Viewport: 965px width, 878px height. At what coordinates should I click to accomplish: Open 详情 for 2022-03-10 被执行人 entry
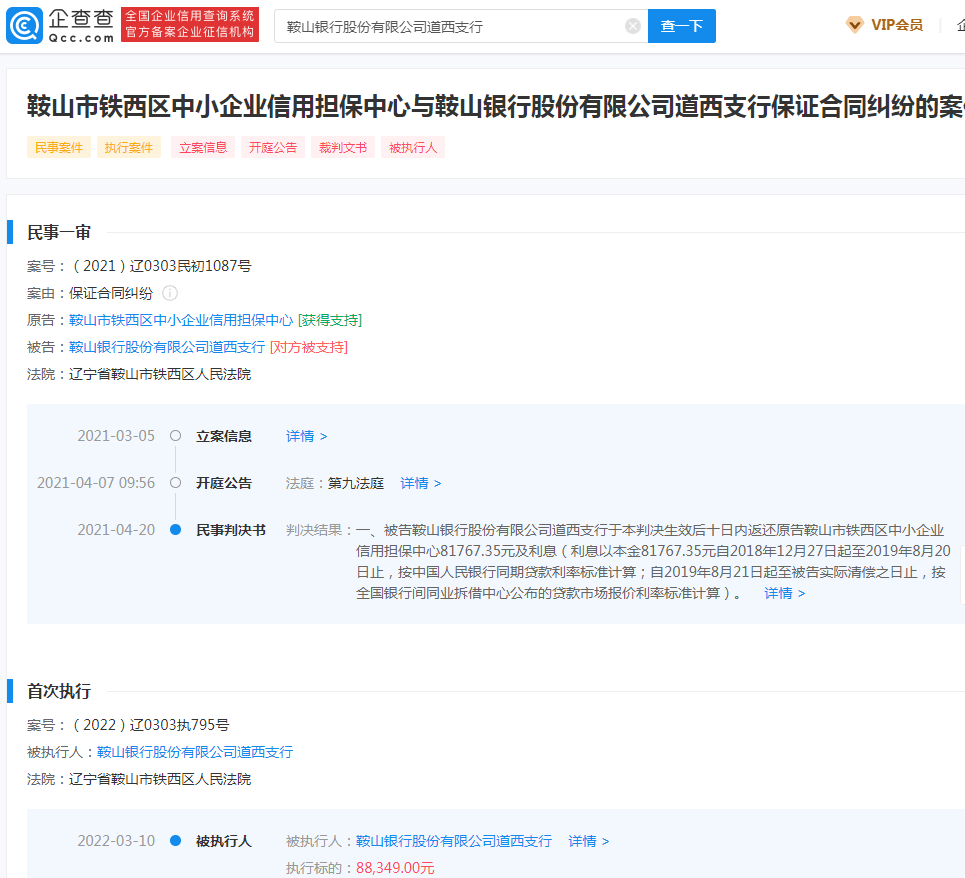pos(588,841)
